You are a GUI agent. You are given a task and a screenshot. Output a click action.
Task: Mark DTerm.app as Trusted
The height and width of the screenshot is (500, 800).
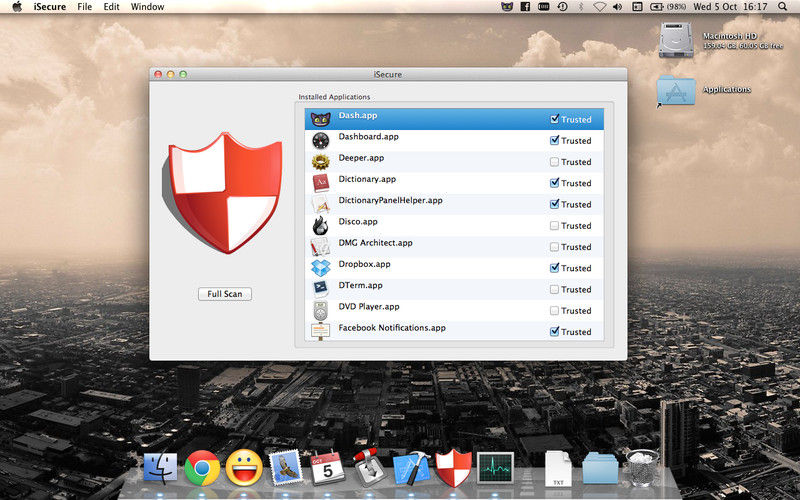[555, 289]
